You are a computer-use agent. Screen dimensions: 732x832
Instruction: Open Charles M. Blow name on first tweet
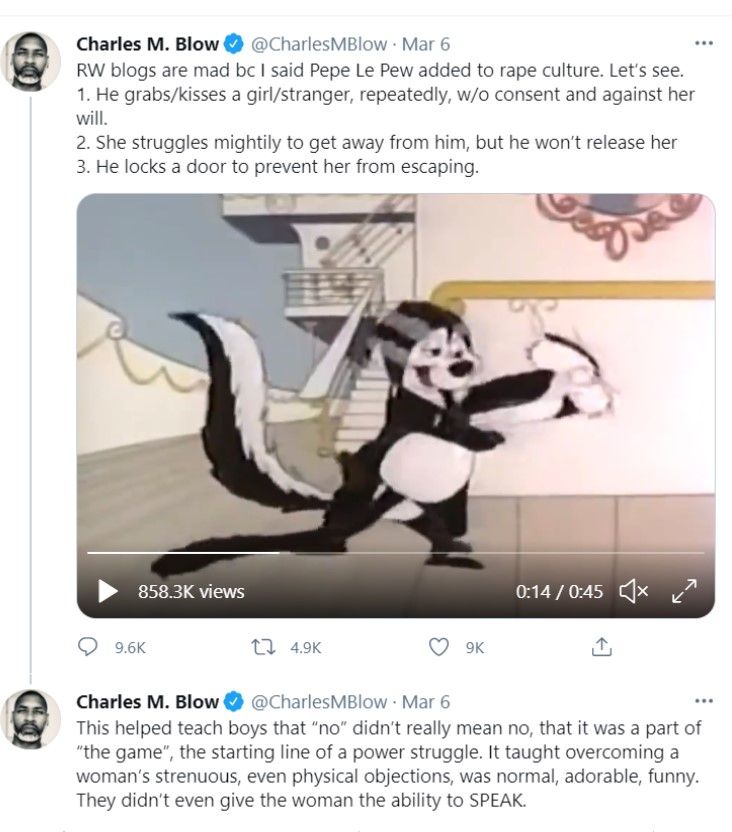coord(148,44)
